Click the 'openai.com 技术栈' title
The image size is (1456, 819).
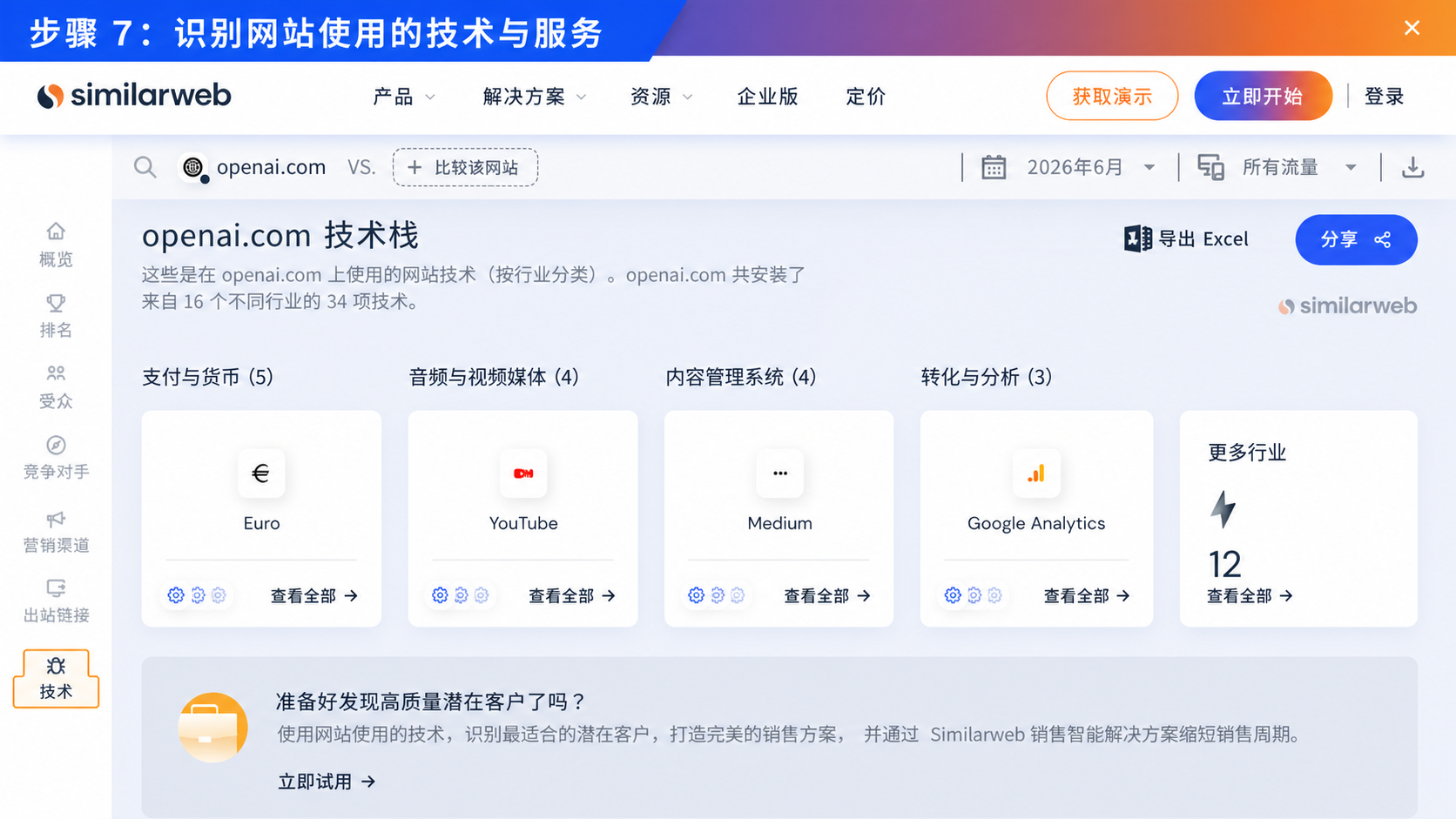click(x=280, y=236)
